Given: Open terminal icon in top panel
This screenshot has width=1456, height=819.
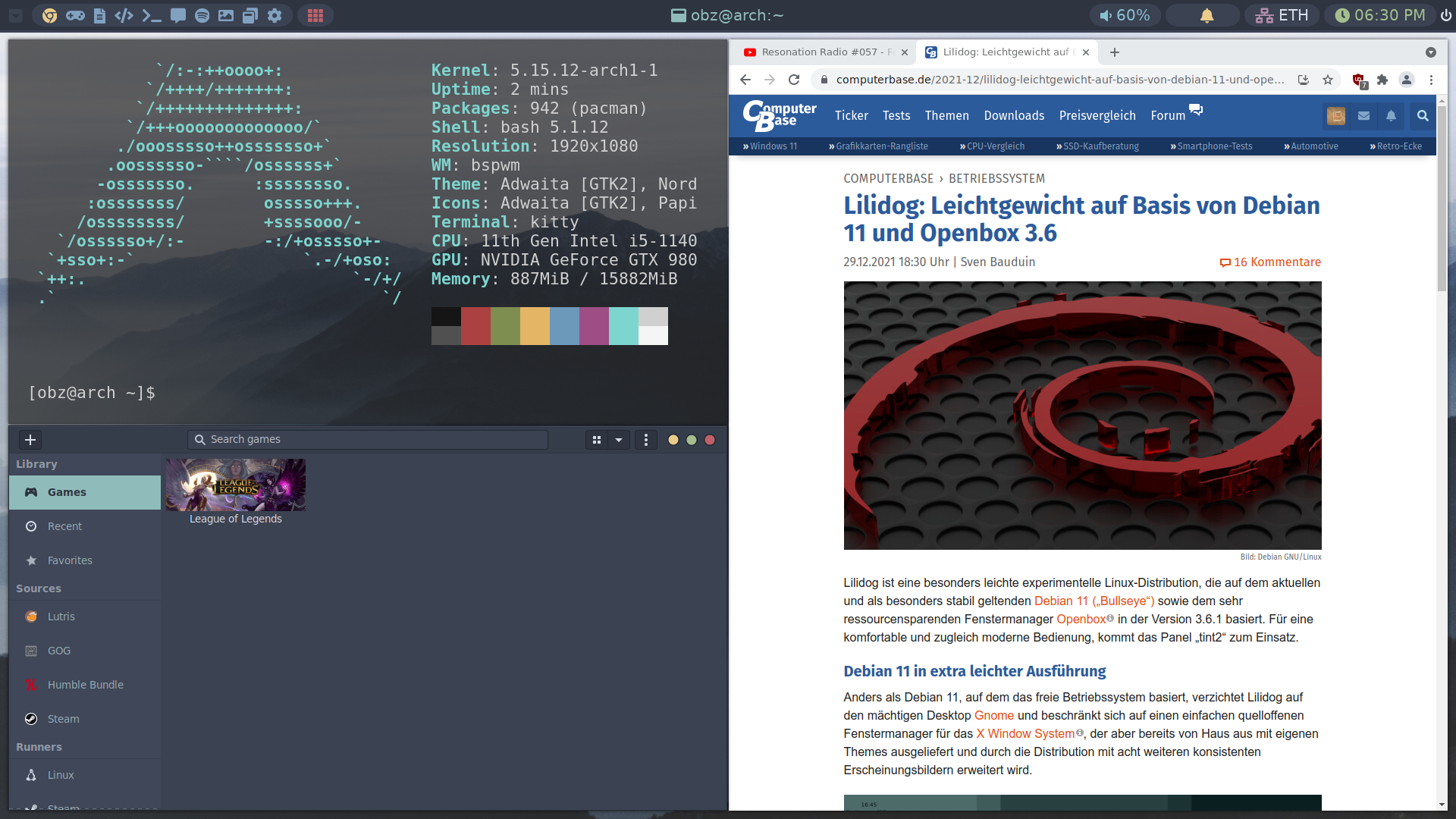Looking at the screenshot, I should click(152, 15).
